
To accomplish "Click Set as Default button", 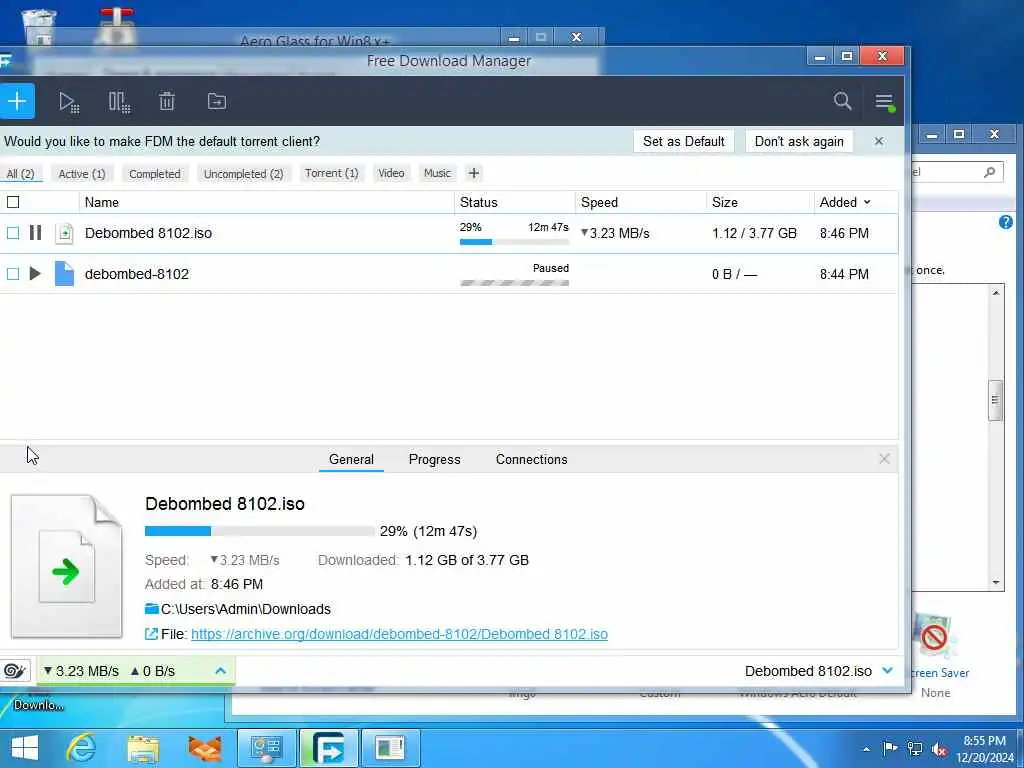I will pyautogui.click(x=684, y=141).
